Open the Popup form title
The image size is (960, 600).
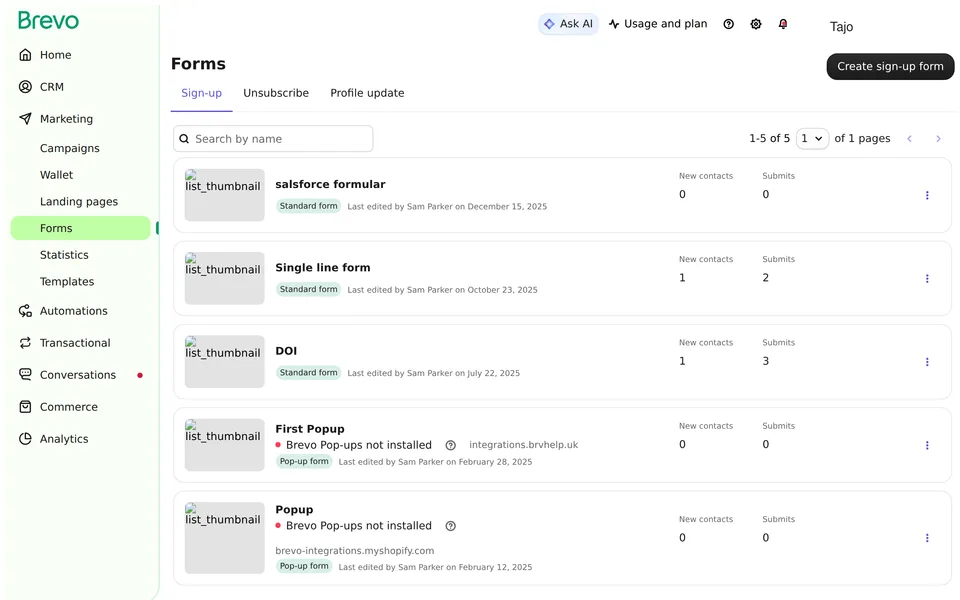(x=294, y=509)
